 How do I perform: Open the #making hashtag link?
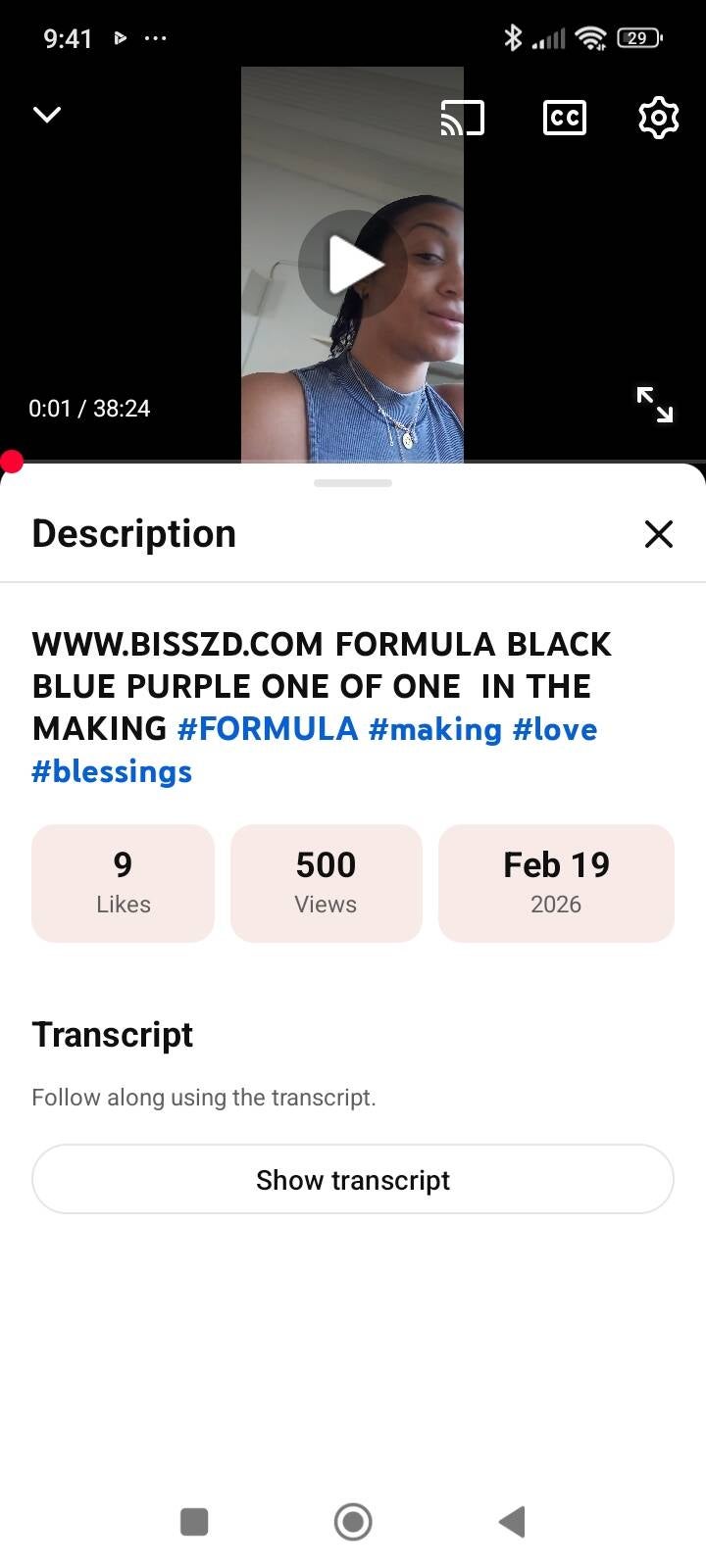coord(434,729)
